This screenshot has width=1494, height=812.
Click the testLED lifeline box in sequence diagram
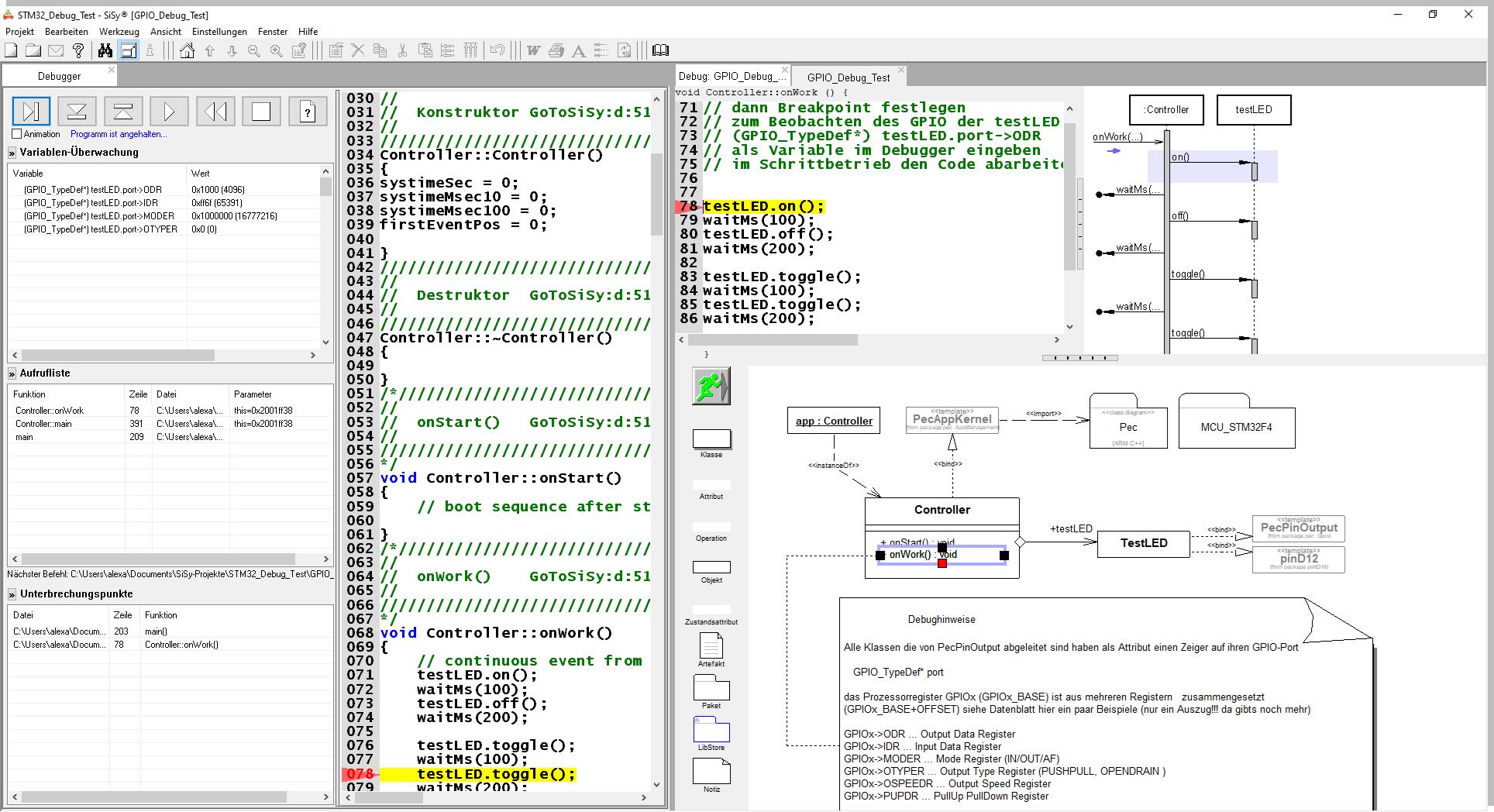[1254, 109]
